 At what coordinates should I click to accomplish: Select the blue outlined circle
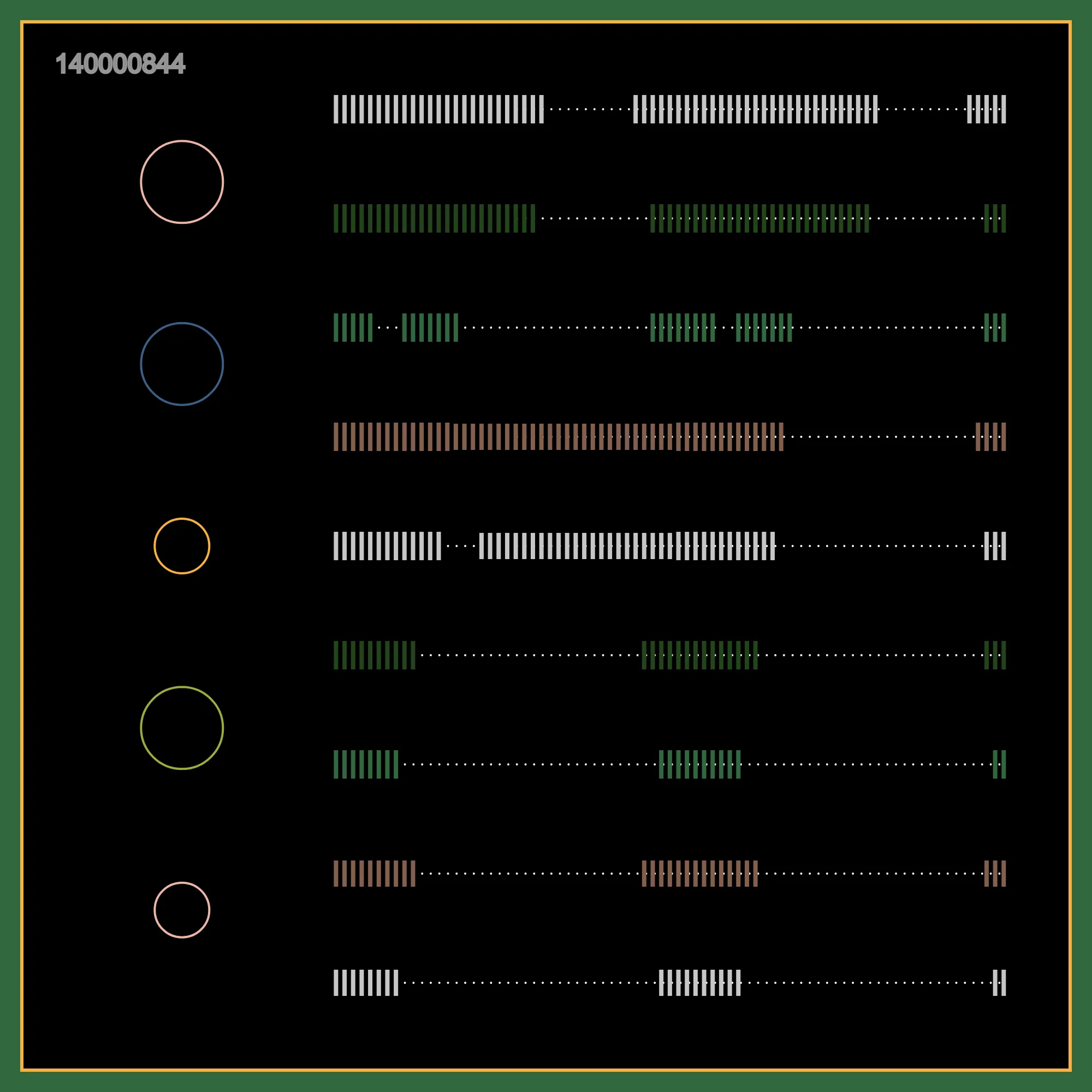(x=182, y=364)
